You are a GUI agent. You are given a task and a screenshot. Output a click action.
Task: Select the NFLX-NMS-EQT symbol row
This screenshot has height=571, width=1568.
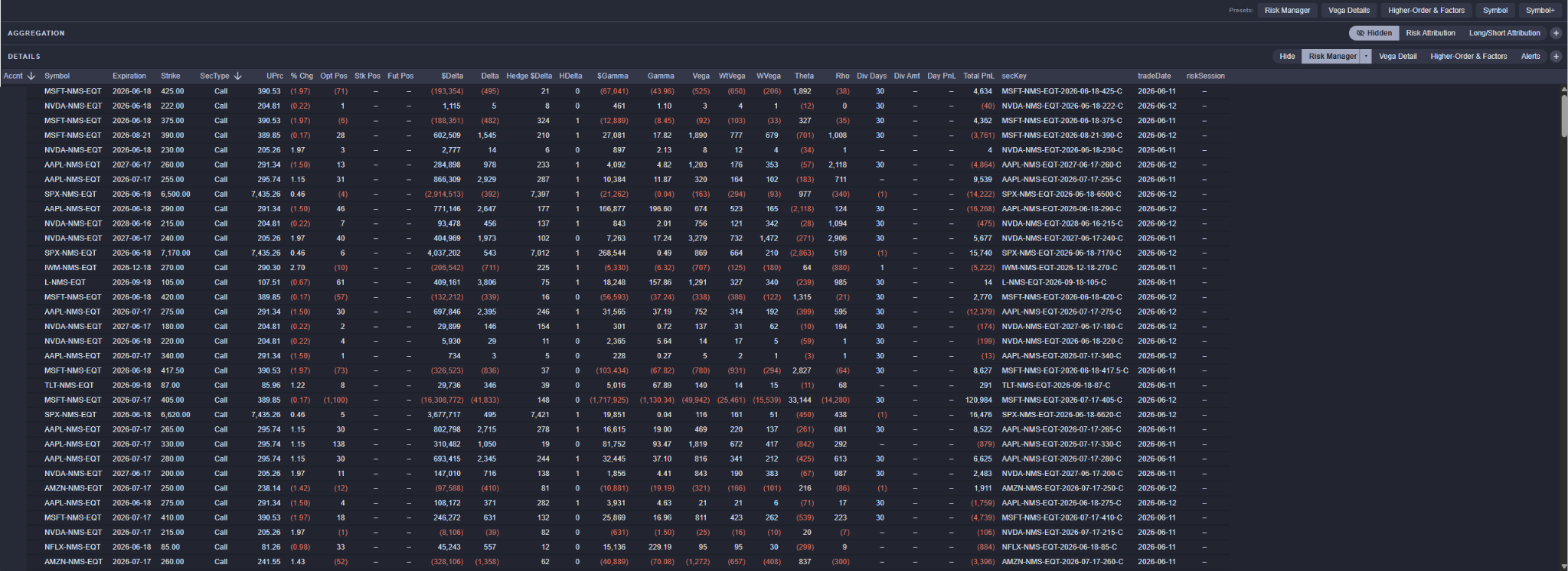point(73,547)
